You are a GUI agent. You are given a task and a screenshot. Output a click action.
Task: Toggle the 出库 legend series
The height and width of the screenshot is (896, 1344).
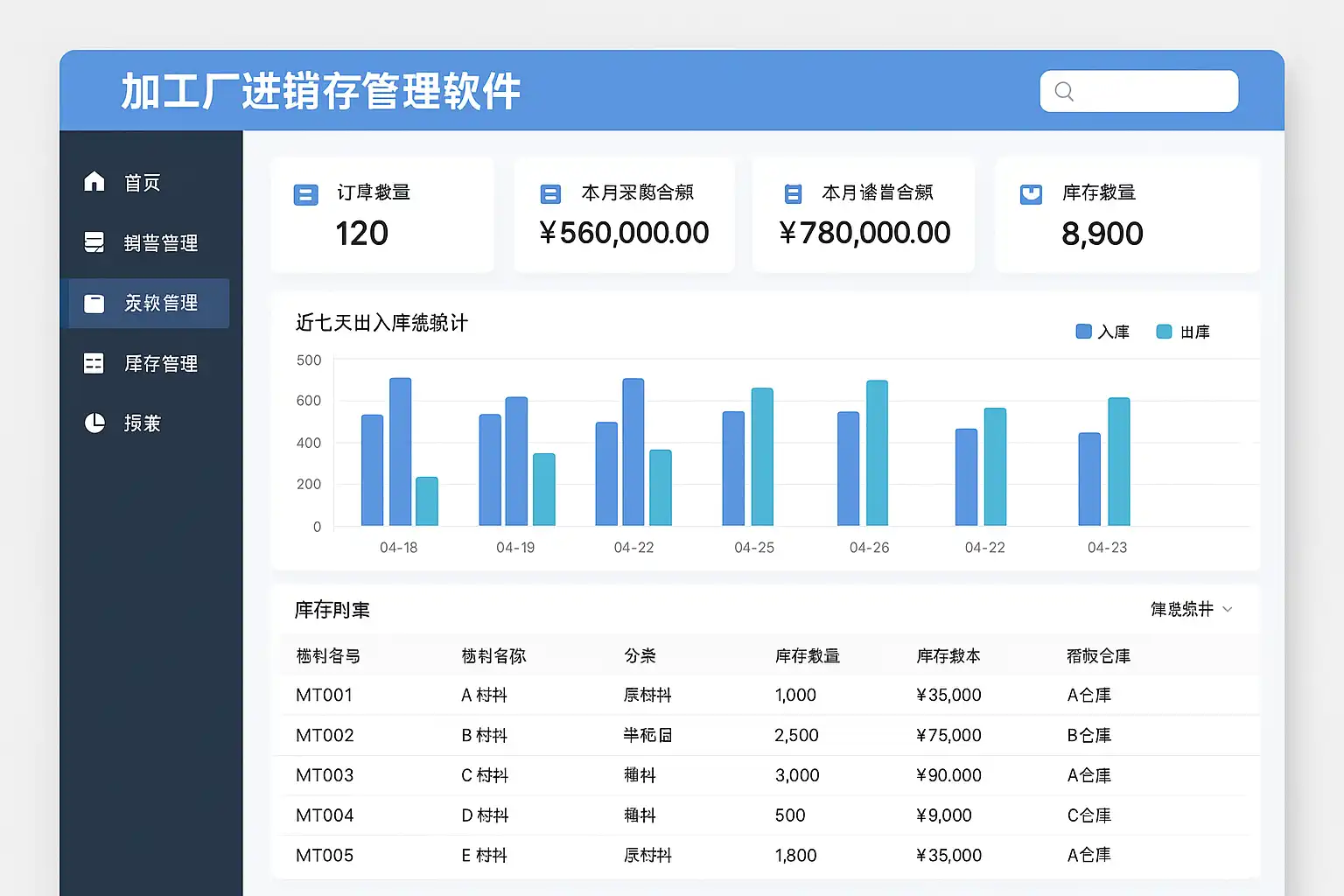click(x=1183, y=332)
